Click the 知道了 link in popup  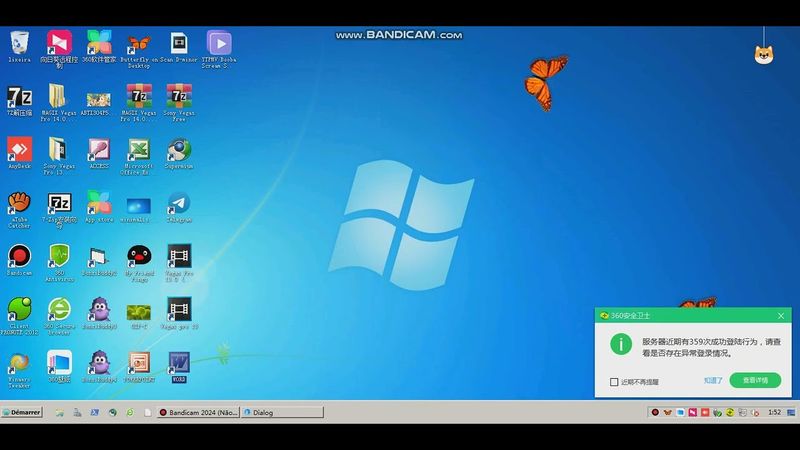point(712,380)
